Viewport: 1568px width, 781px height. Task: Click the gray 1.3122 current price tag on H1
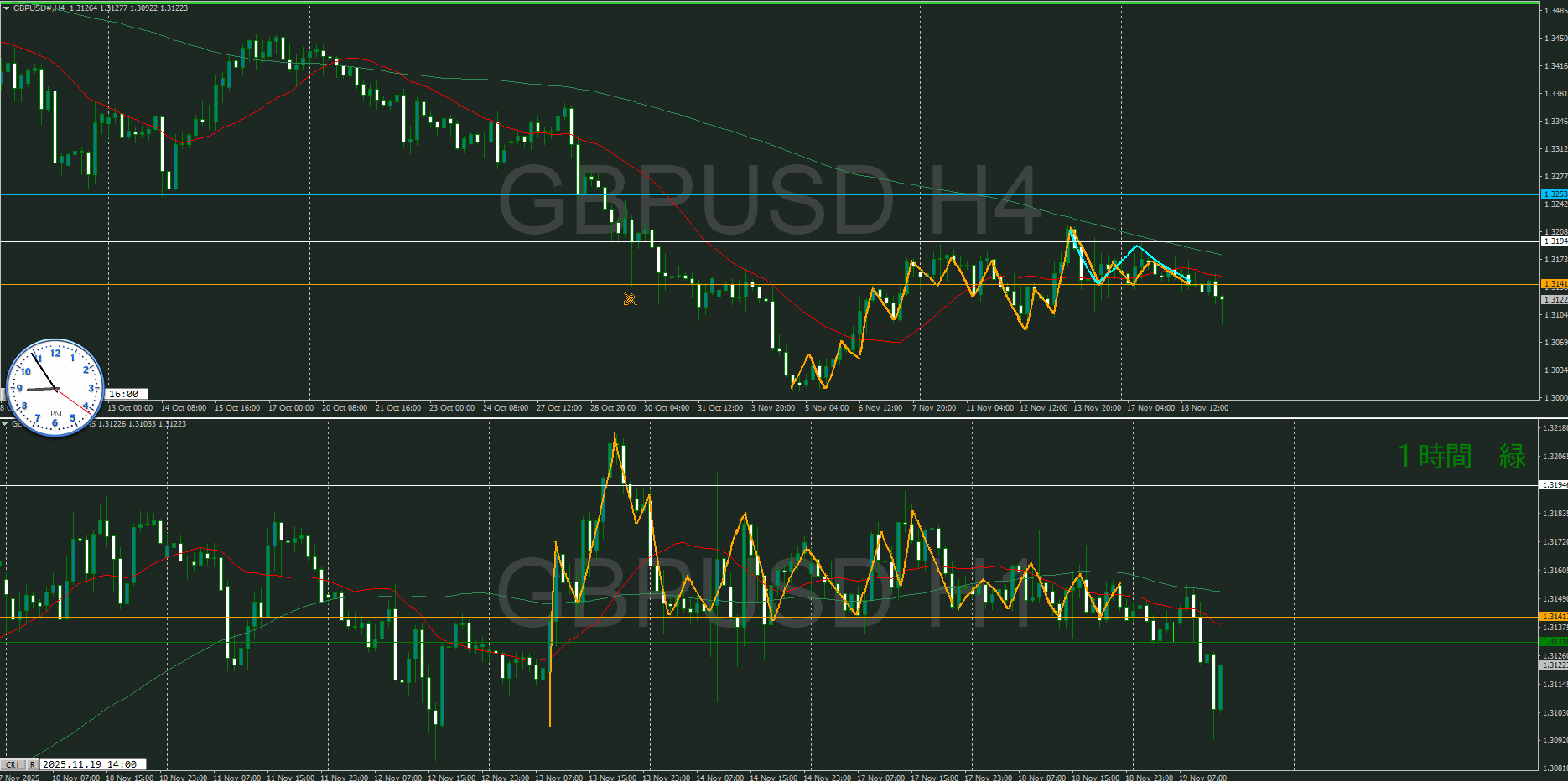1555,665
